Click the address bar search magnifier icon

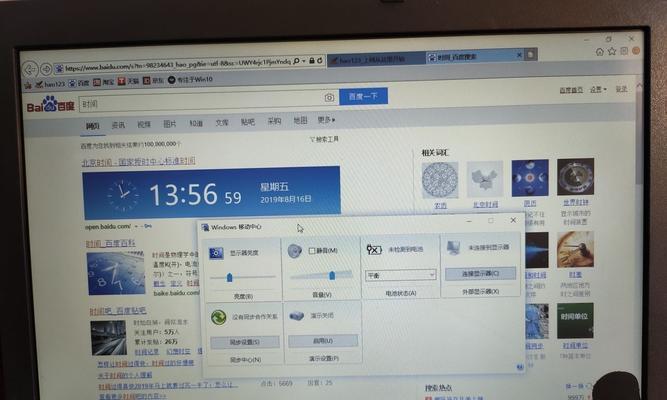(296, 61)
